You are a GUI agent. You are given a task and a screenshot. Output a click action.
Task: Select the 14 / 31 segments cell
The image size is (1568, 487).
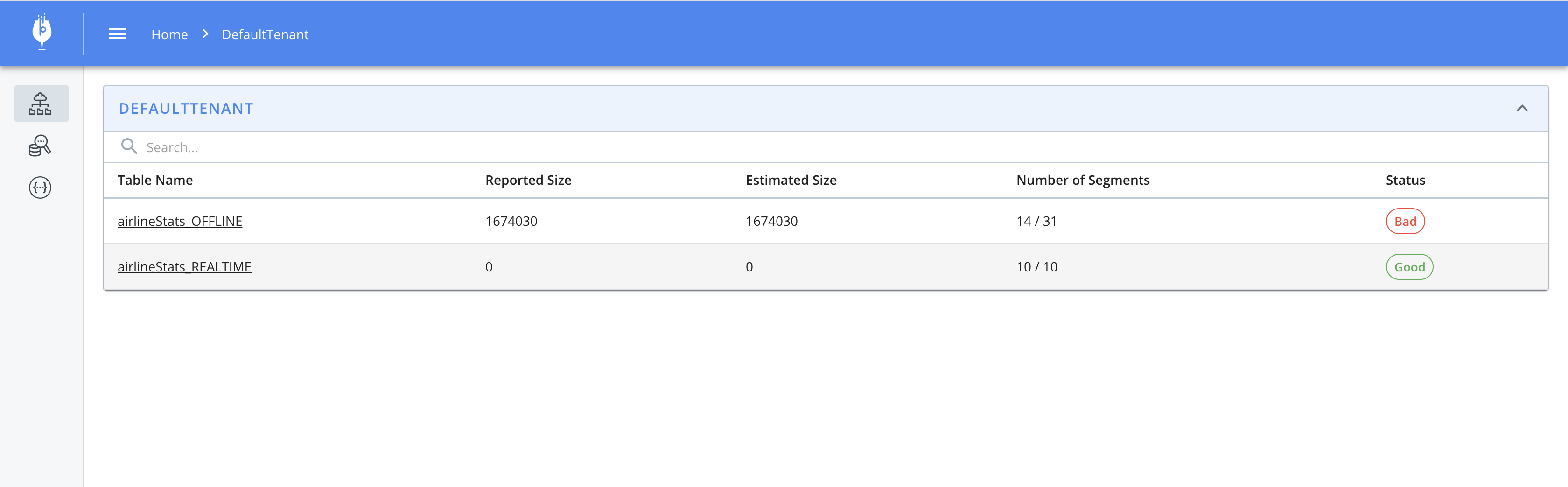click(x=1036, y=221)
